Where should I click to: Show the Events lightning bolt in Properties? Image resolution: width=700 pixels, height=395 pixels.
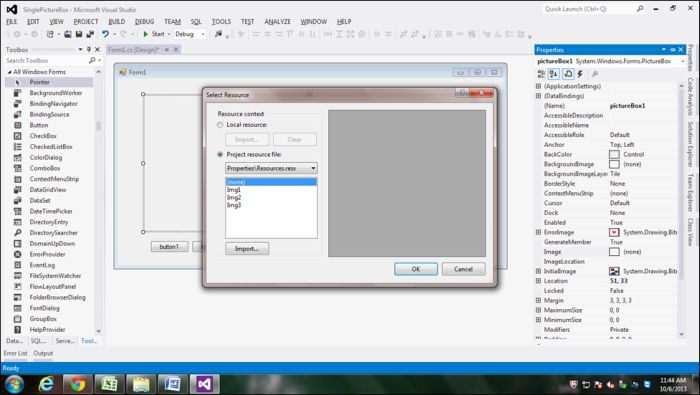[580, 74]
